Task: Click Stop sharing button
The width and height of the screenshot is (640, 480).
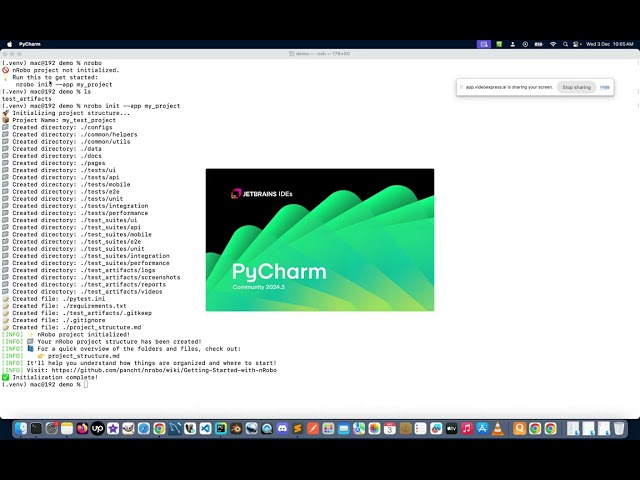Action: click(x=576, y=87)
